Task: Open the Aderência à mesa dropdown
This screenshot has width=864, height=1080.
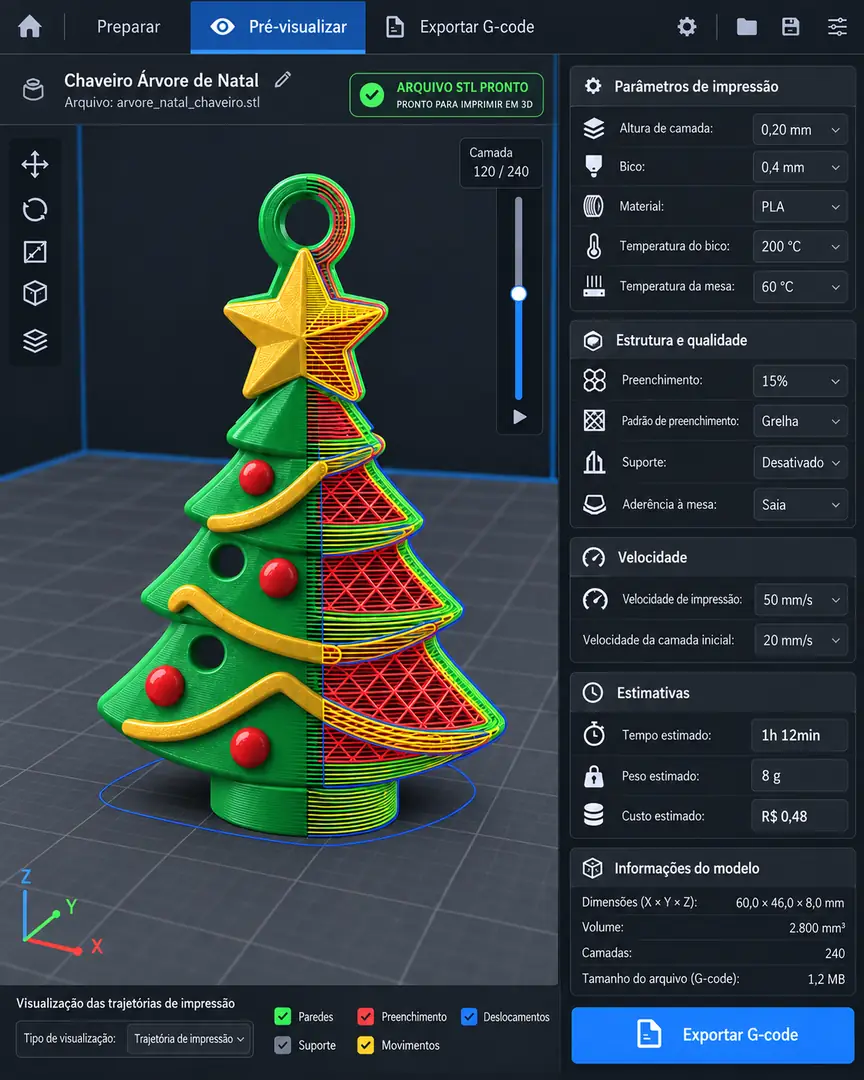Action: point(800,504)
